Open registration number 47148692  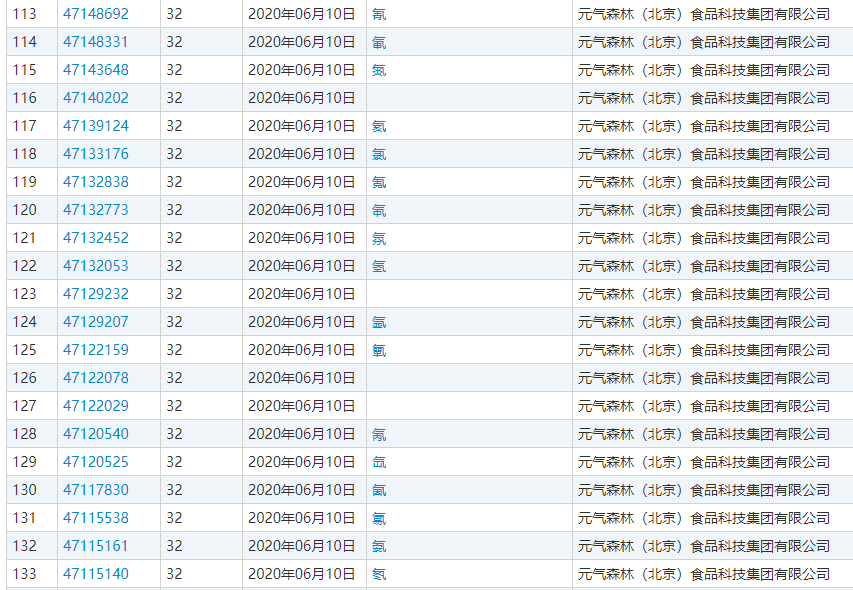click(x=96, y=14)
